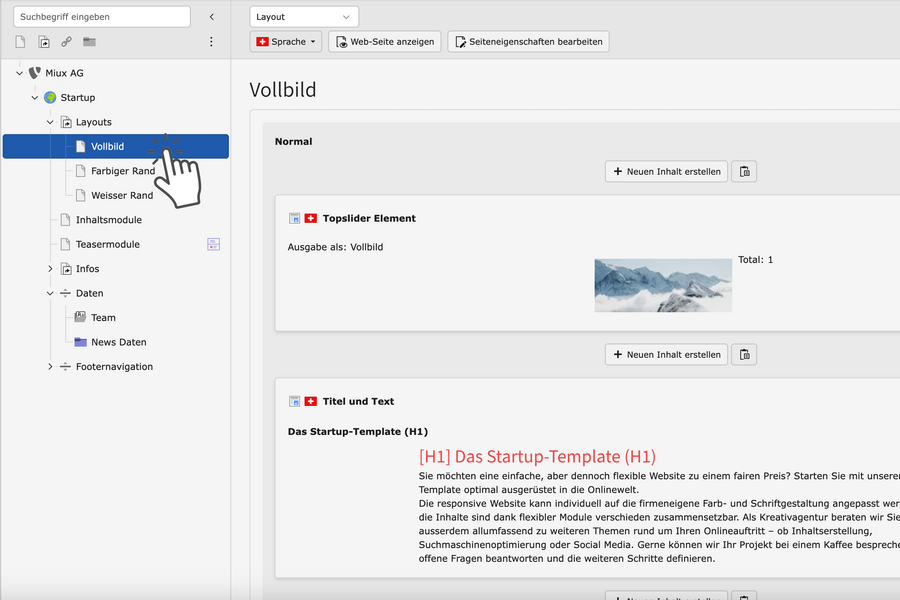This screenshot has width=900, height=600.
Task: Click the grid icon next to Teasermodule
Action: 213,243
